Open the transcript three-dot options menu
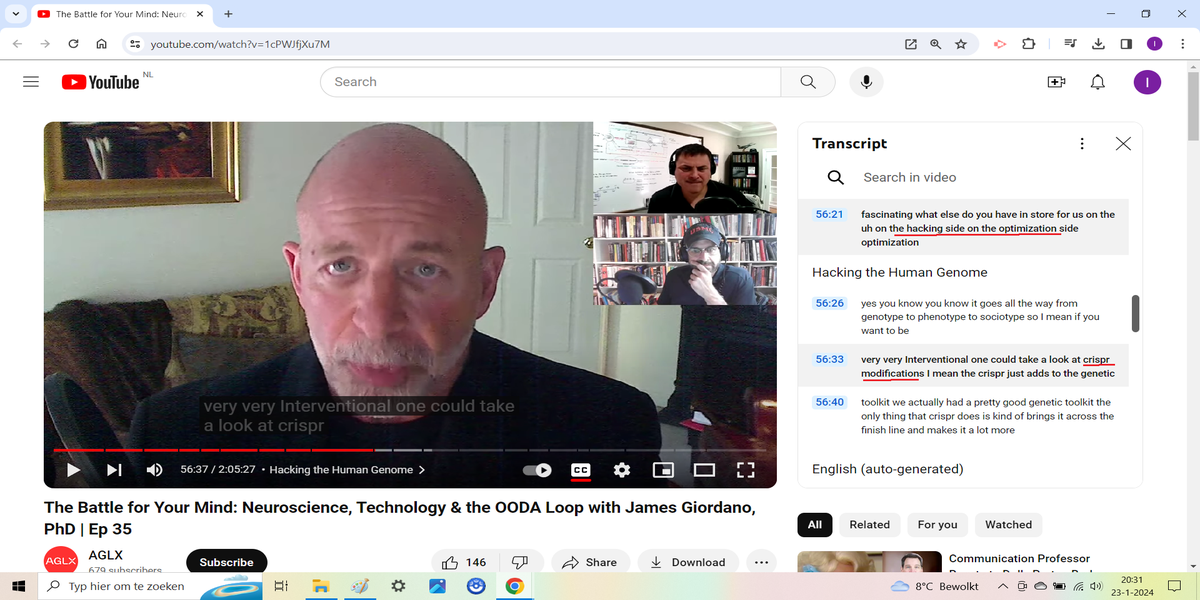 point(1082,144)
